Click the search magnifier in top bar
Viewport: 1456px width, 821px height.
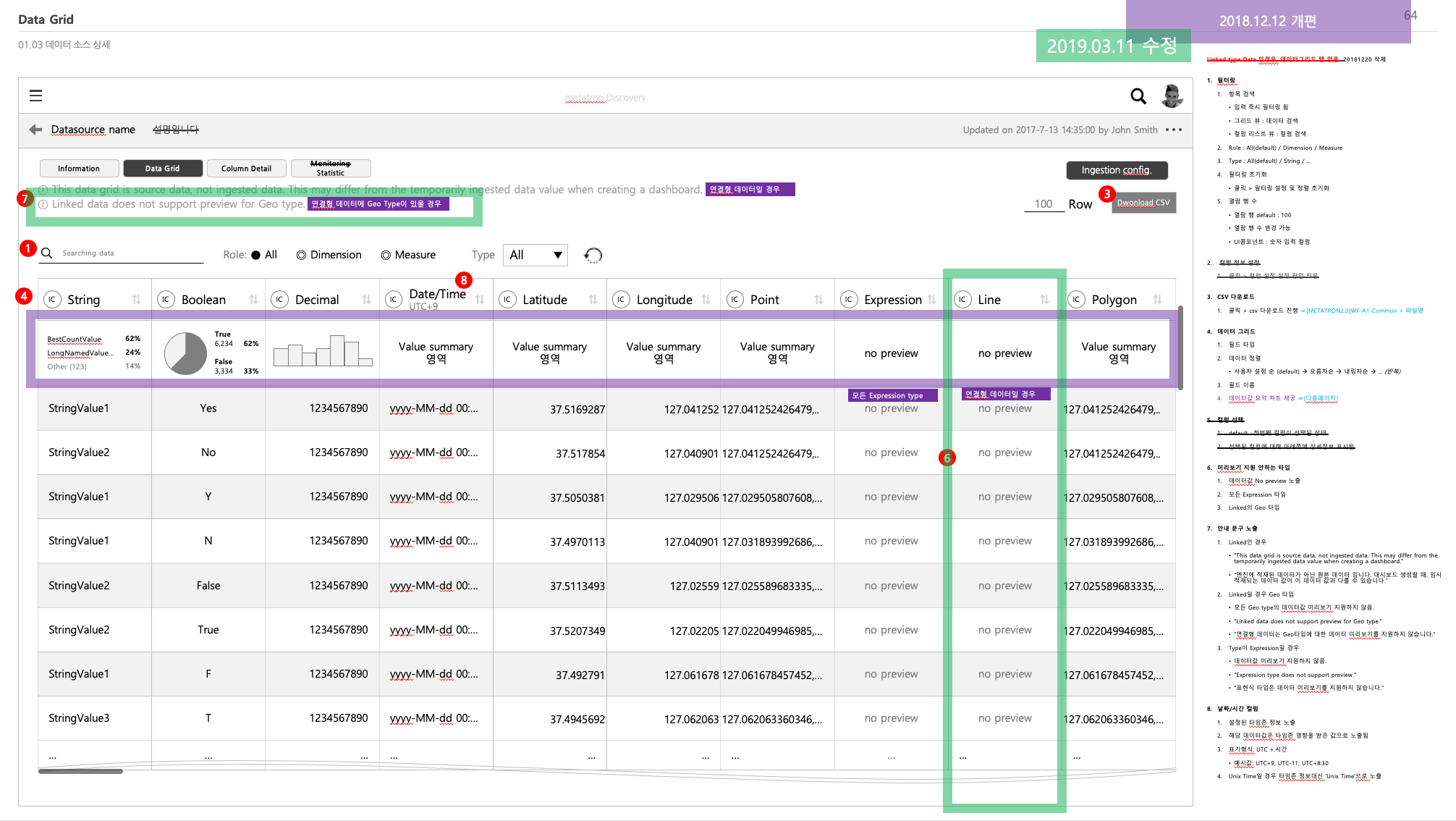[1138, 96]
